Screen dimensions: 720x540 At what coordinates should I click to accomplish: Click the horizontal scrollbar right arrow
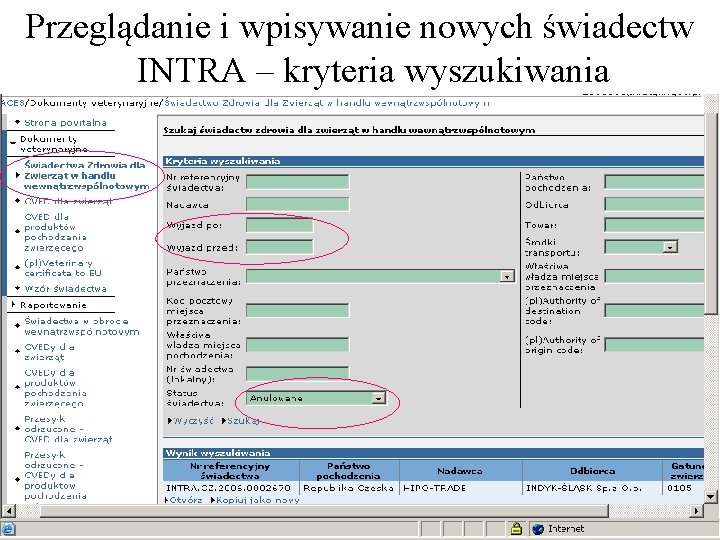(697, 511)
